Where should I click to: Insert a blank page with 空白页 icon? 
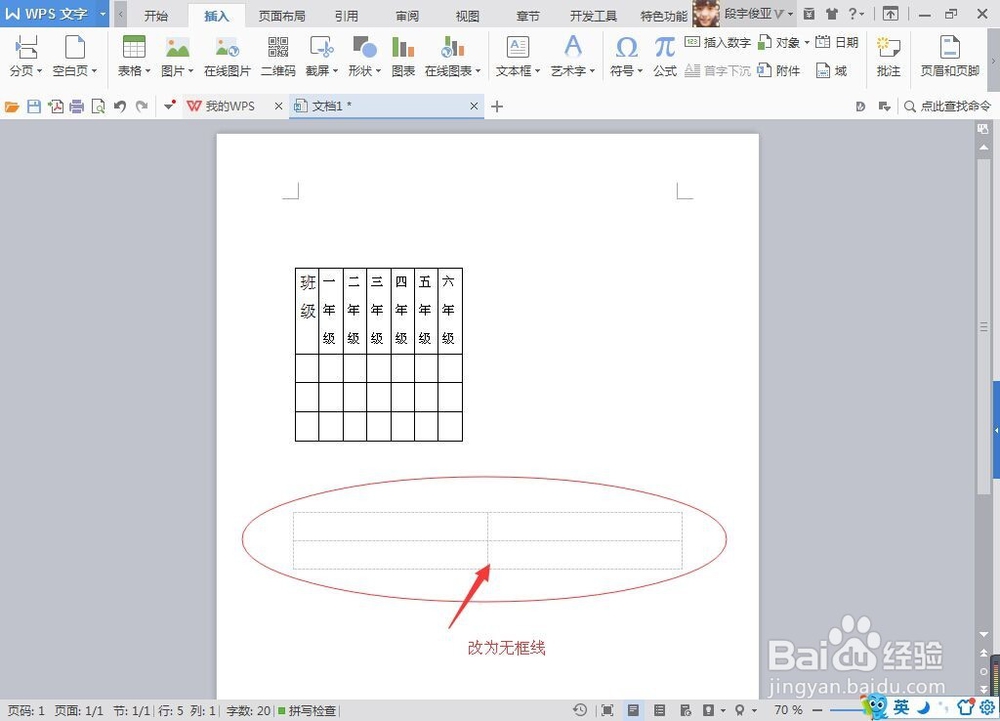point(75,48)
